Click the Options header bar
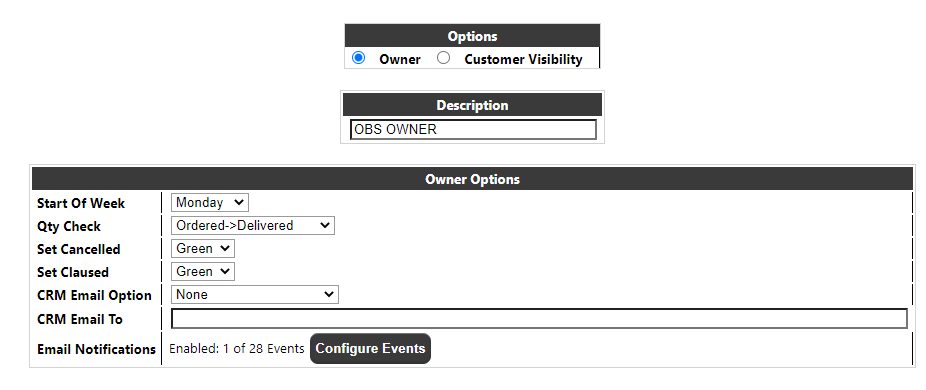 coord(472,36)
